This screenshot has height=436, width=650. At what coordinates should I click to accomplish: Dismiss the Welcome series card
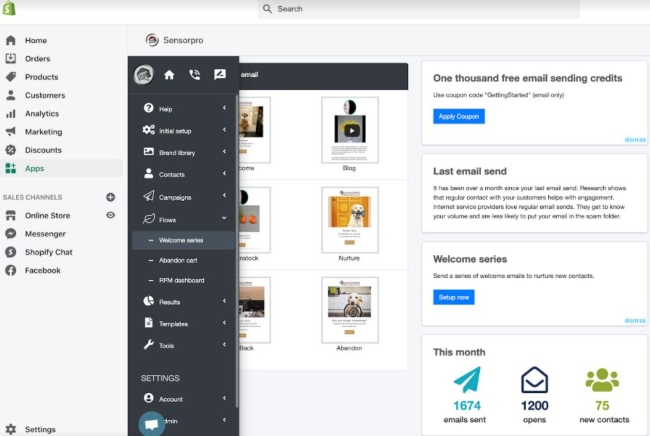point(635,320)
